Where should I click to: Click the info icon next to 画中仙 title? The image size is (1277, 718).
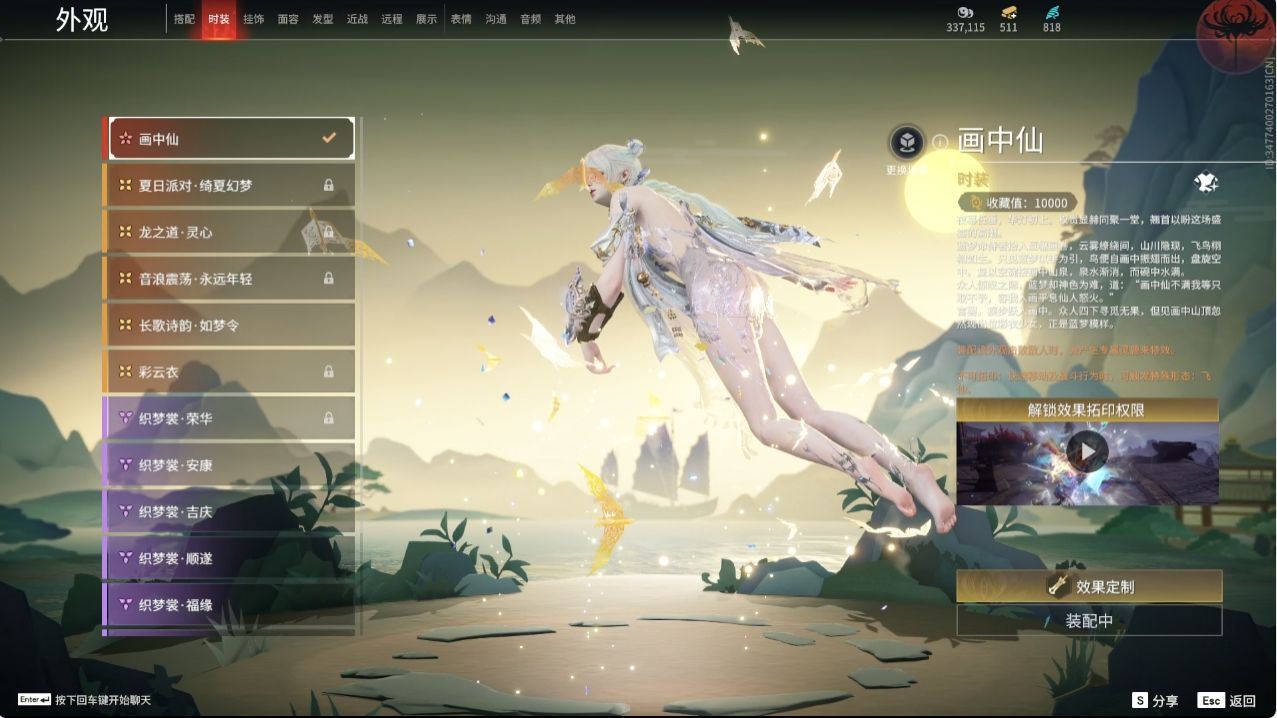coord(940,143)
